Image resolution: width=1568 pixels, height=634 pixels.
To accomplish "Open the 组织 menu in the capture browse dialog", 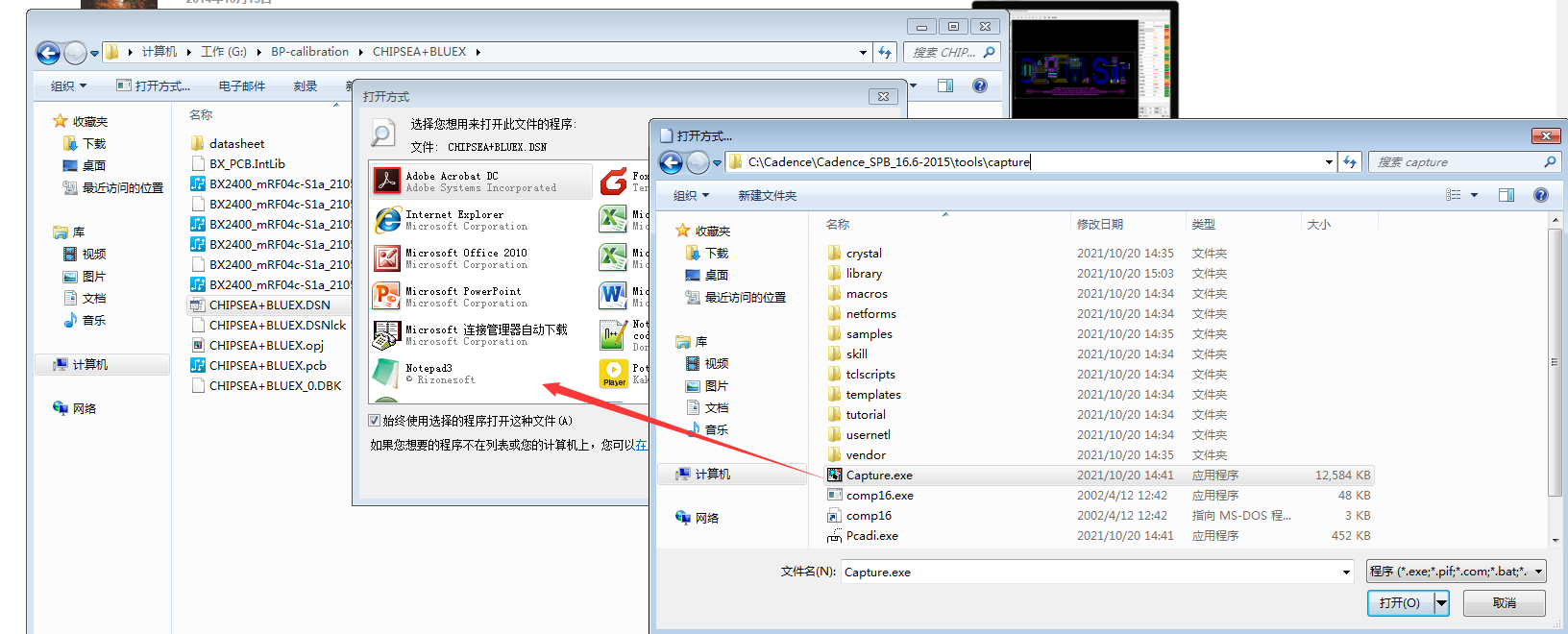I will (692, 196).
